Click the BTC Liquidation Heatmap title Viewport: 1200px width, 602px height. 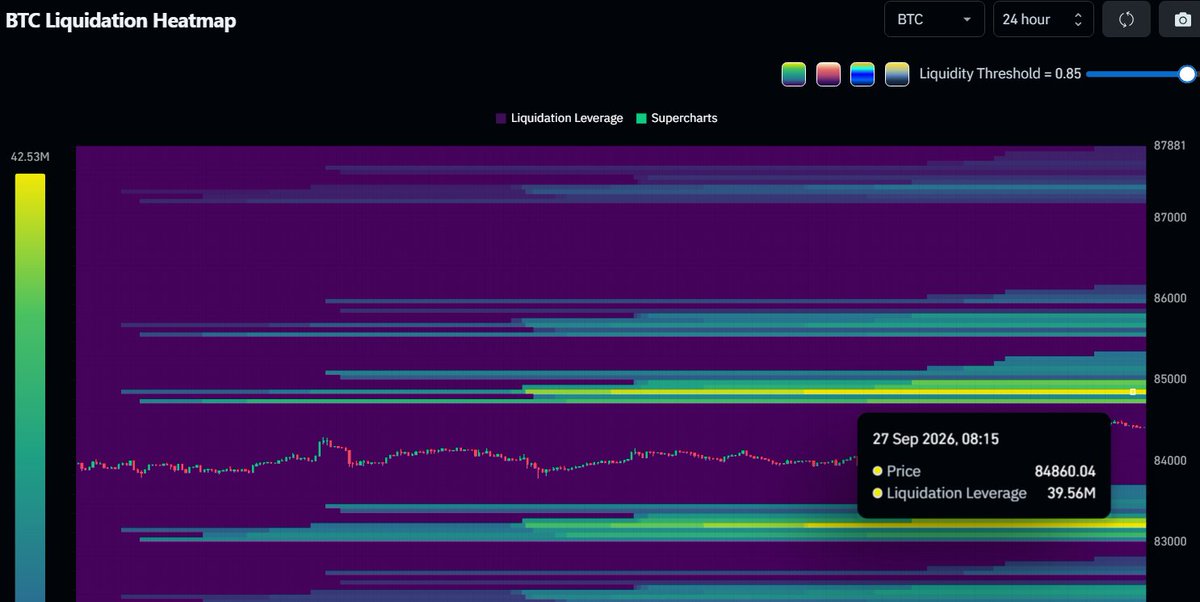121,20
